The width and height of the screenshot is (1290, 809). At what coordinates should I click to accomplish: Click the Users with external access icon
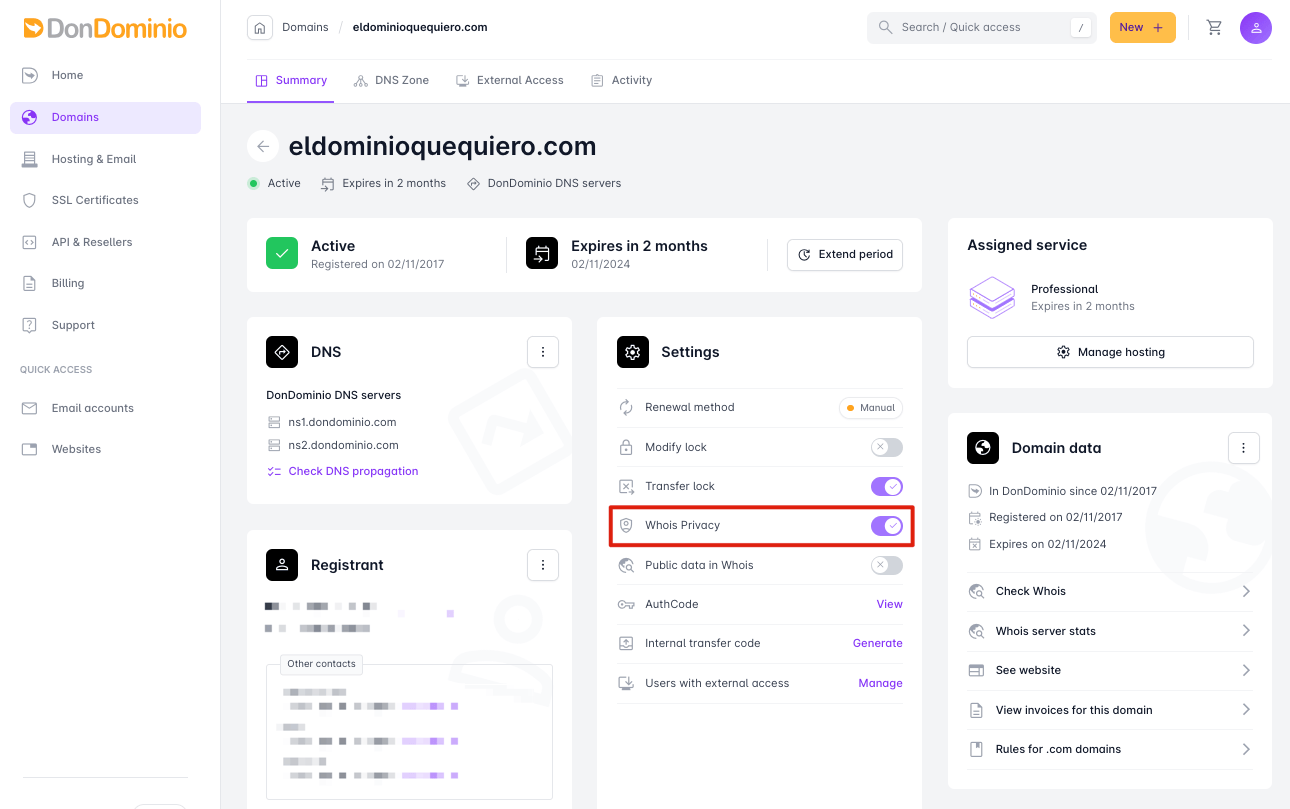tap(626, 683)
